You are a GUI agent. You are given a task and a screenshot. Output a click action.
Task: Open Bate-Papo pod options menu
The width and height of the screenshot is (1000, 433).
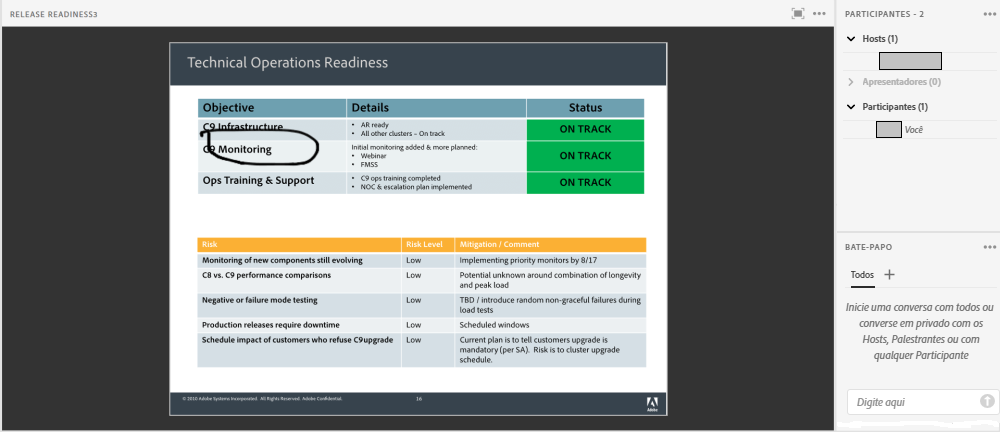(x=989, y=247)
